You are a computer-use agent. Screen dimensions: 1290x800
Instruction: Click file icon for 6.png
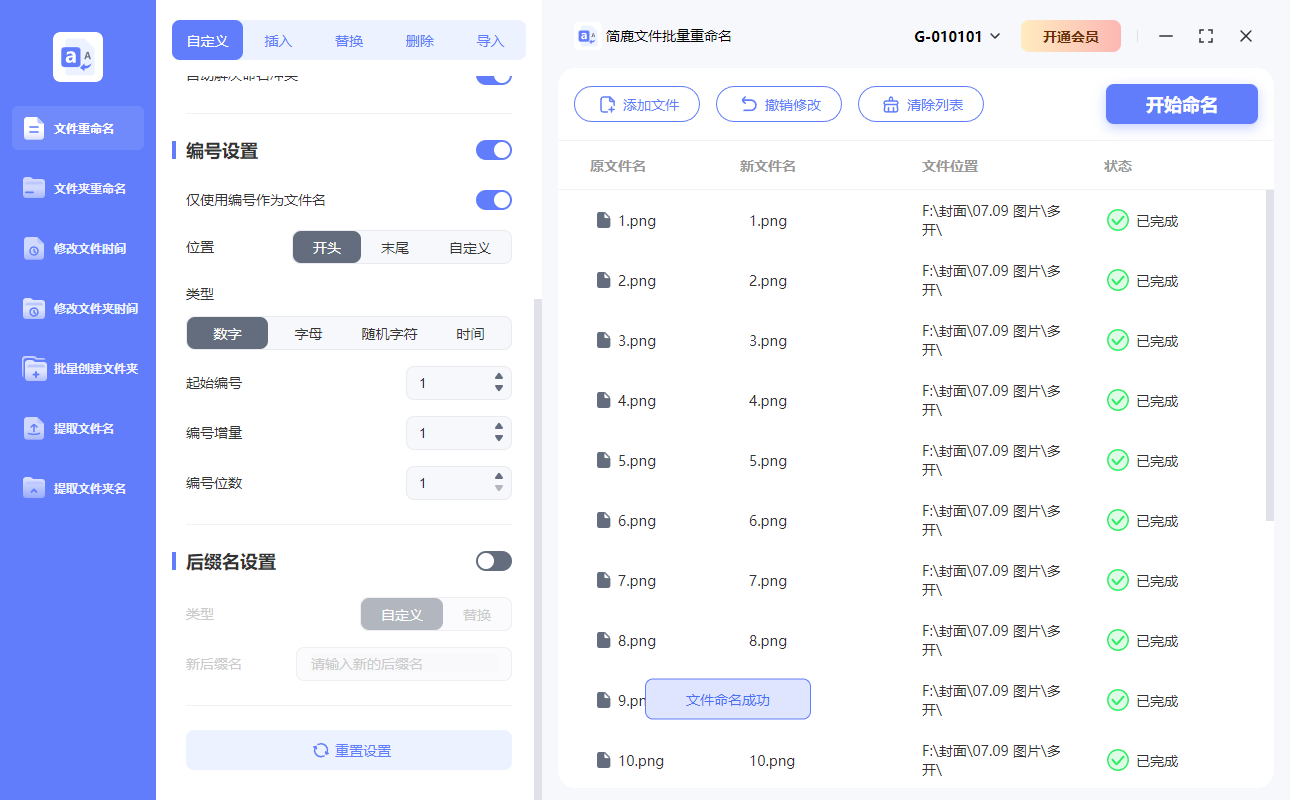point(603,520)
